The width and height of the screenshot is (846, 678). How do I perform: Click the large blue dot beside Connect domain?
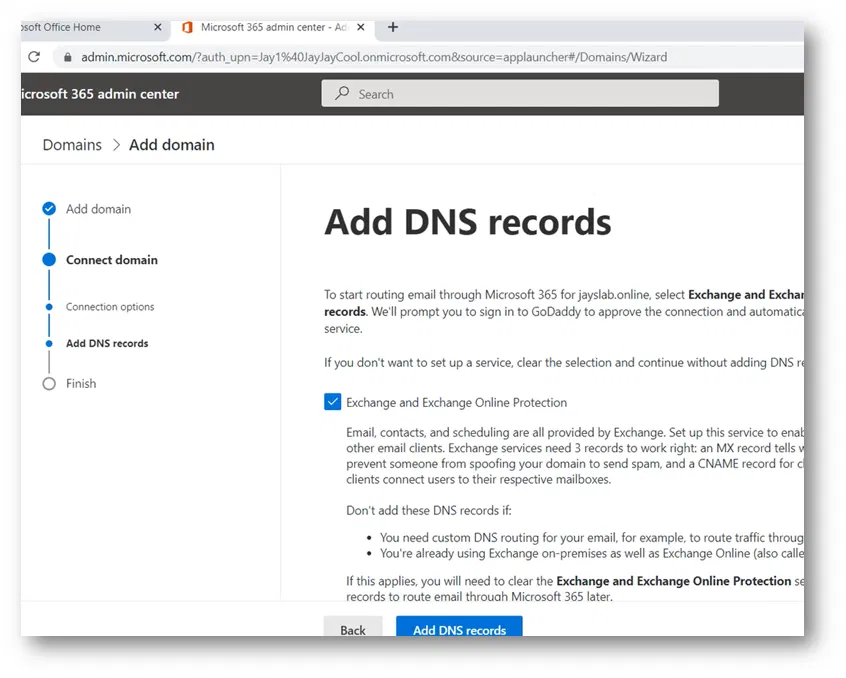[49, 260]
